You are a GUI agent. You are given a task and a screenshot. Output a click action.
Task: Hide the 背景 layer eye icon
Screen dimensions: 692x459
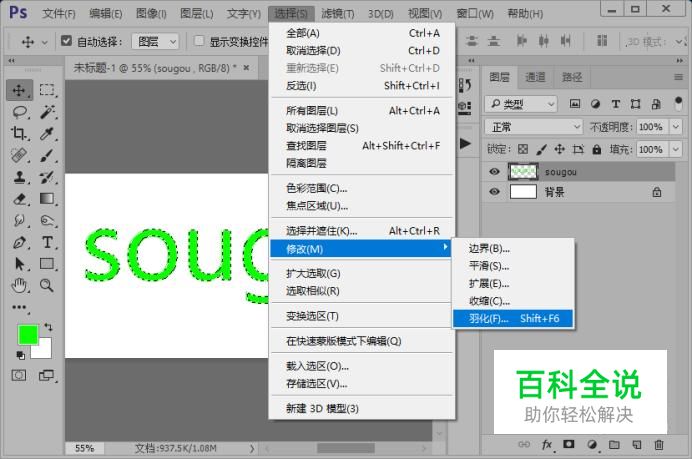495,192
